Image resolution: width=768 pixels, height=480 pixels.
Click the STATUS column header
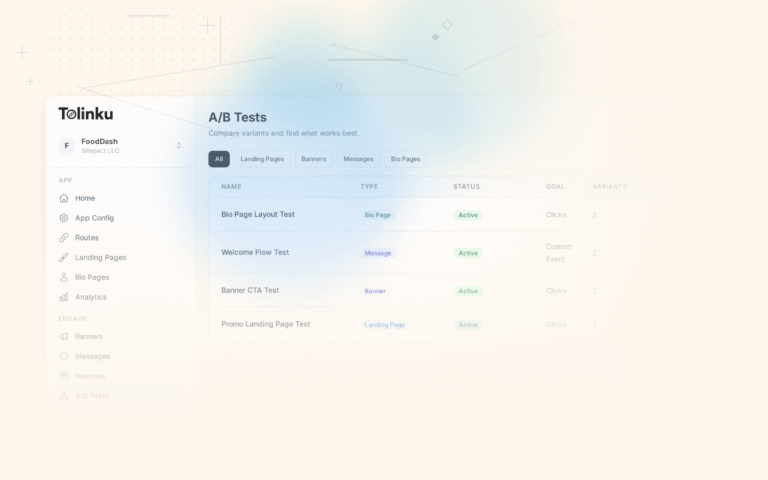coord(466,187)
